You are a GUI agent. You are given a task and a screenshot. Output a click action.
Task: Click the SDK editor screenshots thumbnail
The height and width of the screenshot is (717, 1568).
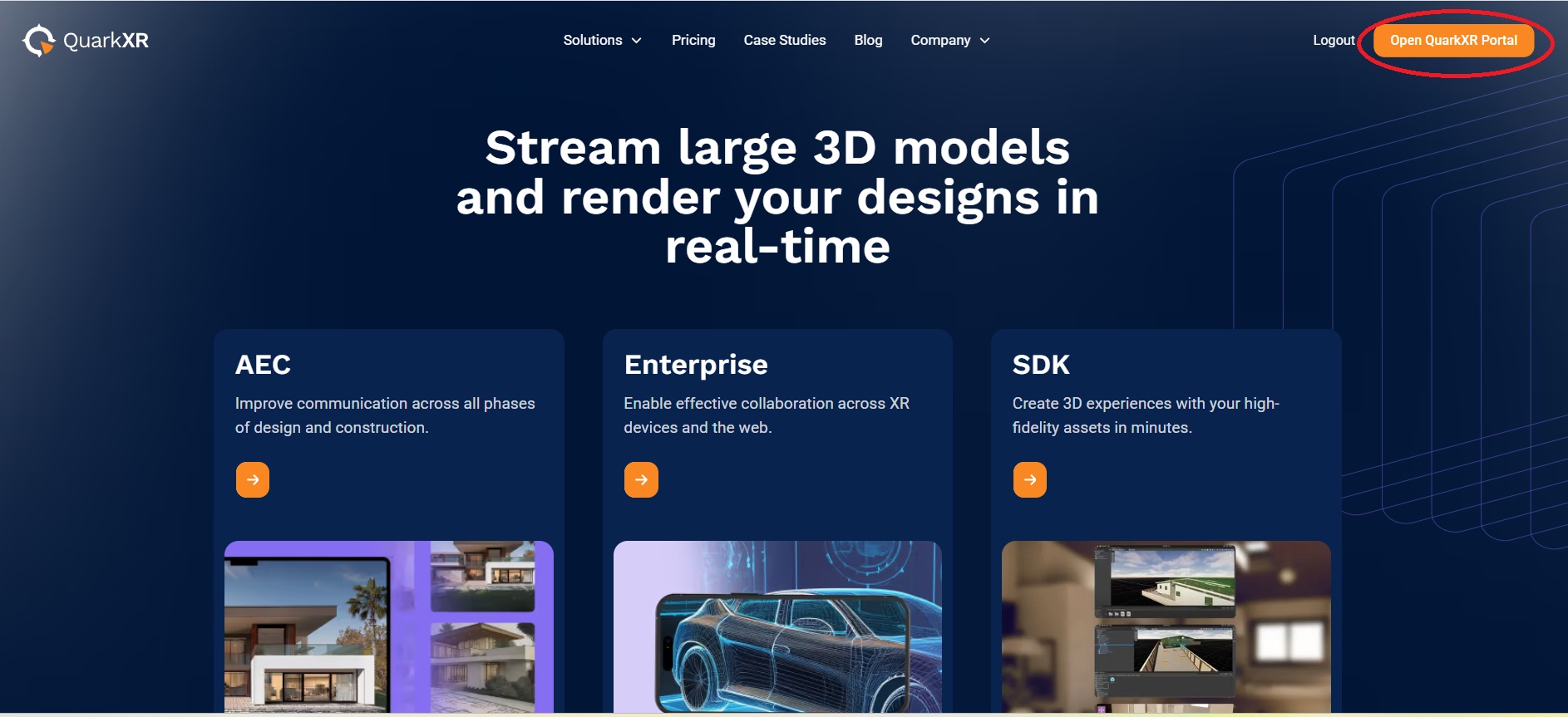pos(1166,626)
